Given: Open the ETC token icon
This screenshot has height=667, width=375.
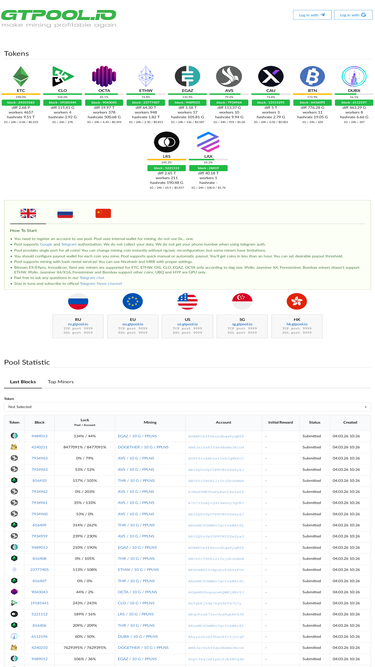Looking at the screenshot, I should (x=20, y=77).
